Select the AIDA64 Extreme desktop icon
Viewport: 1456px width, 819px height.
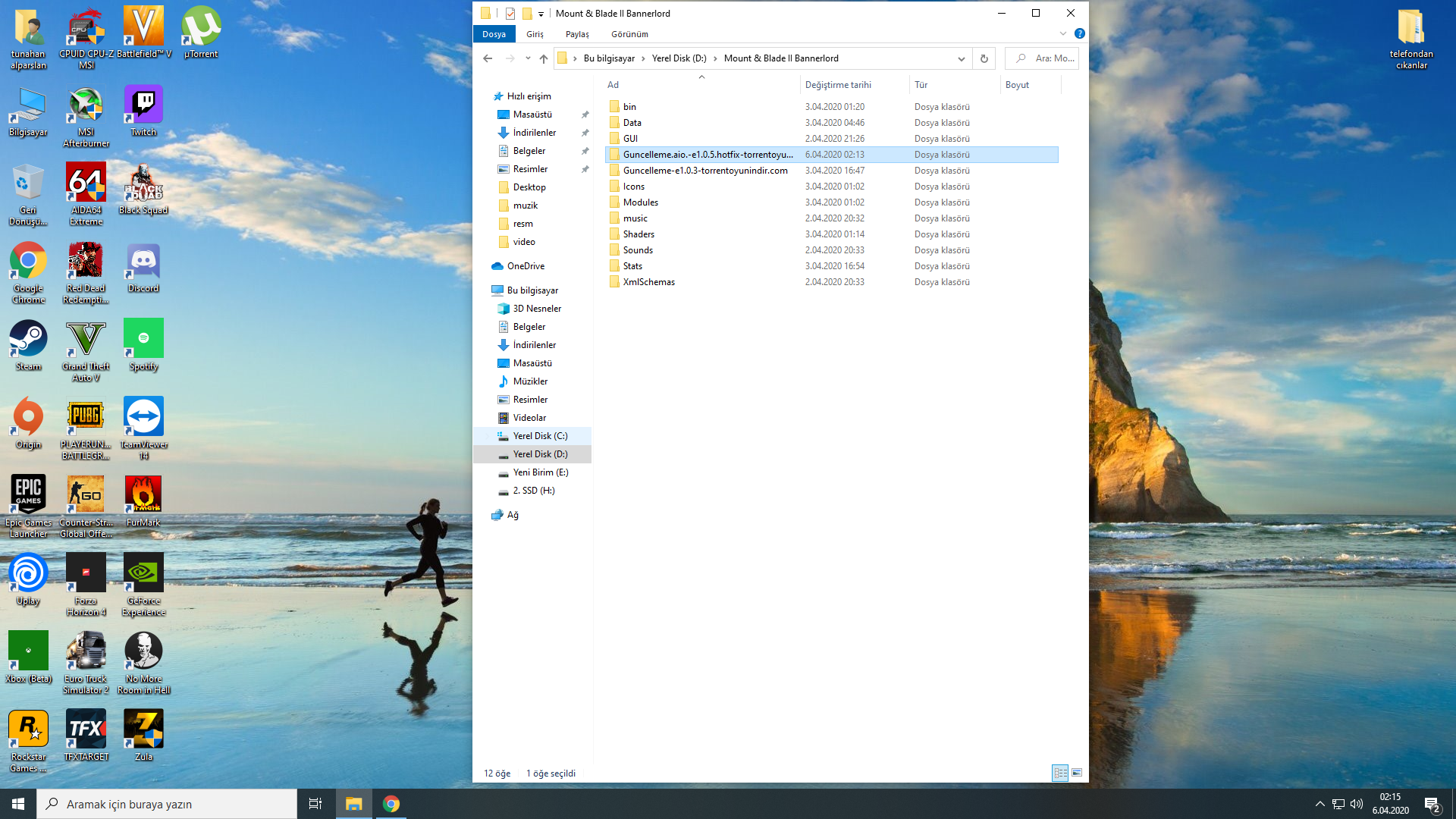click(x=86, y=193)
